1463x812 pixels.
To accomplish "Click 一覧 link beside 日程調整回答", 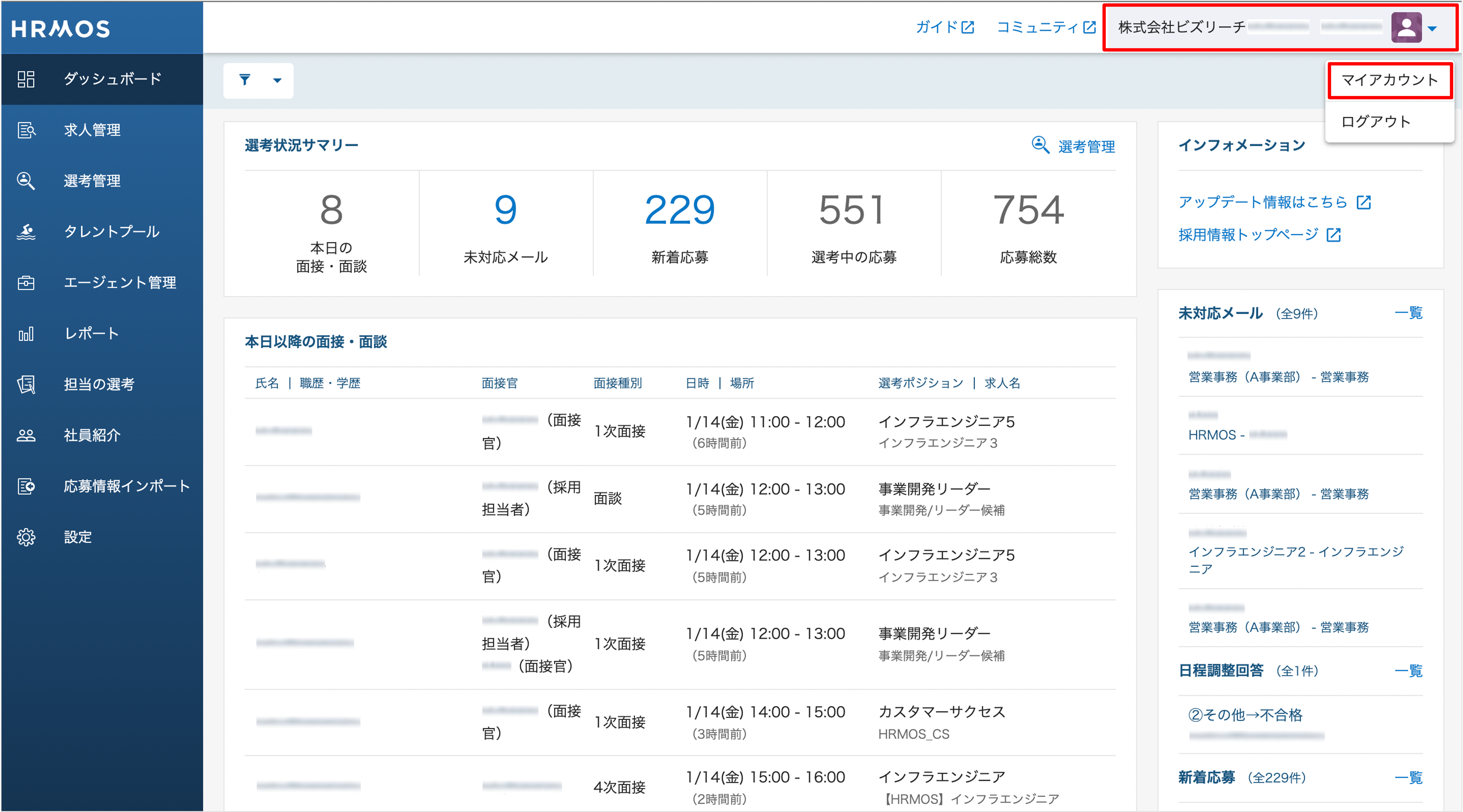I will (1409, 671).
